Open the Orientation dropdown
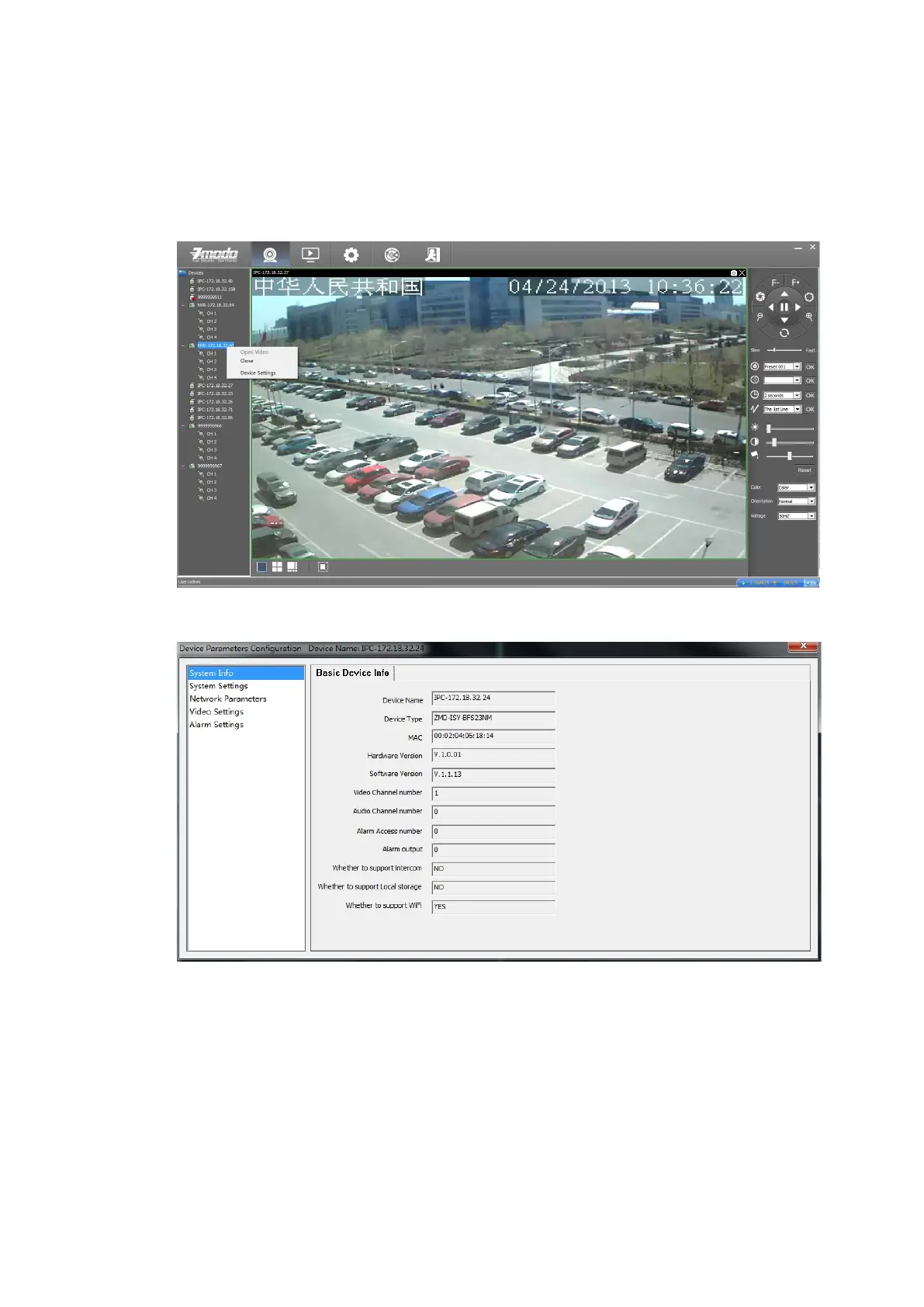Screen dimensions: 924x1307 point(811,501)
